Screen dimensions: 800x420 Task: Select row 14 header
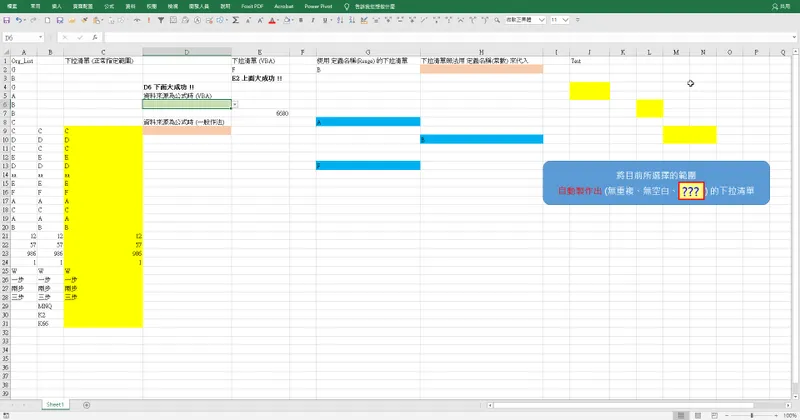click(x=5, y=175)
